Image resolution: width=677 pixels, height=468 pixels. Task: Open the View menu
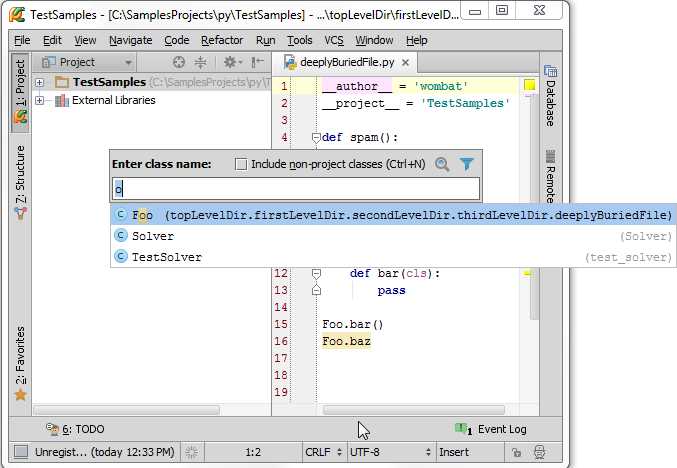(85, 41)
